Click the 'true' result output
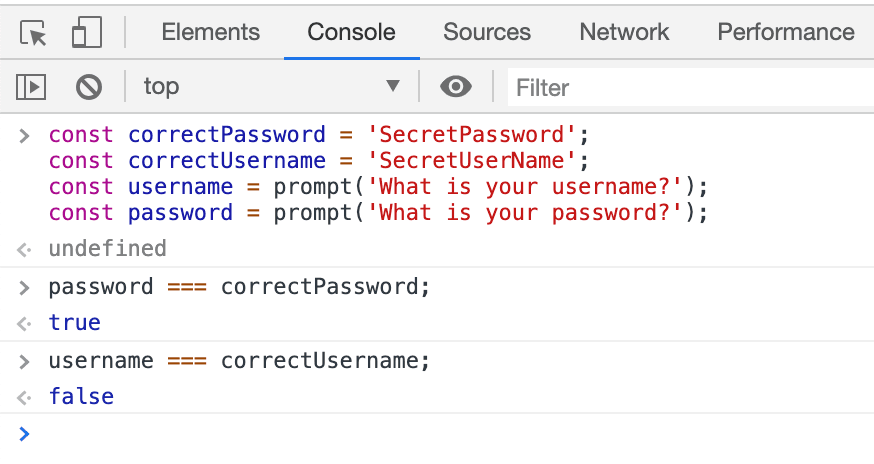Screen dimensions: 874x464 pos(75,322)
